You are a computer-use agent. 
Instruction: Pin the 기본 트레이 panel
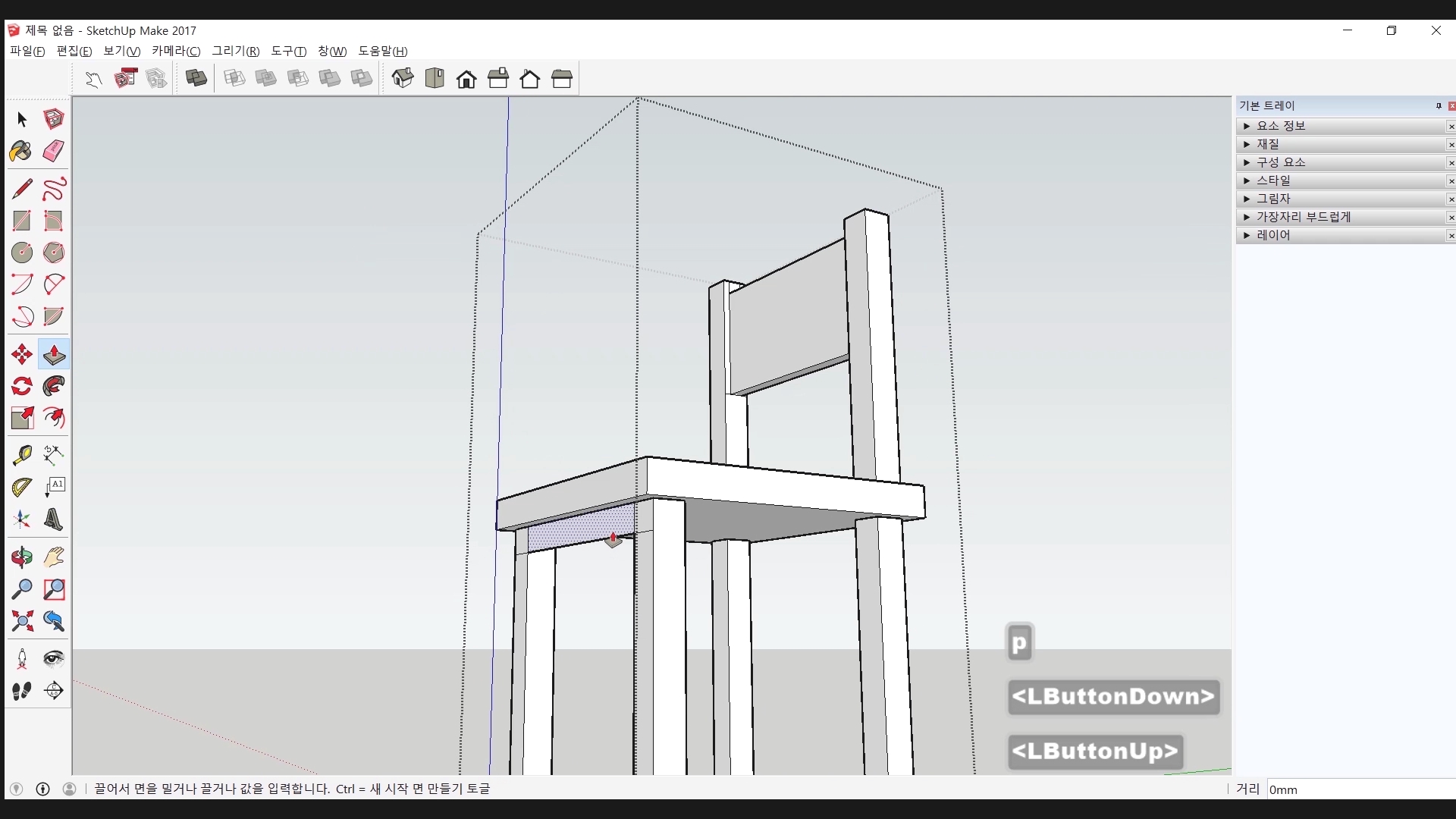coord(1439,106)
